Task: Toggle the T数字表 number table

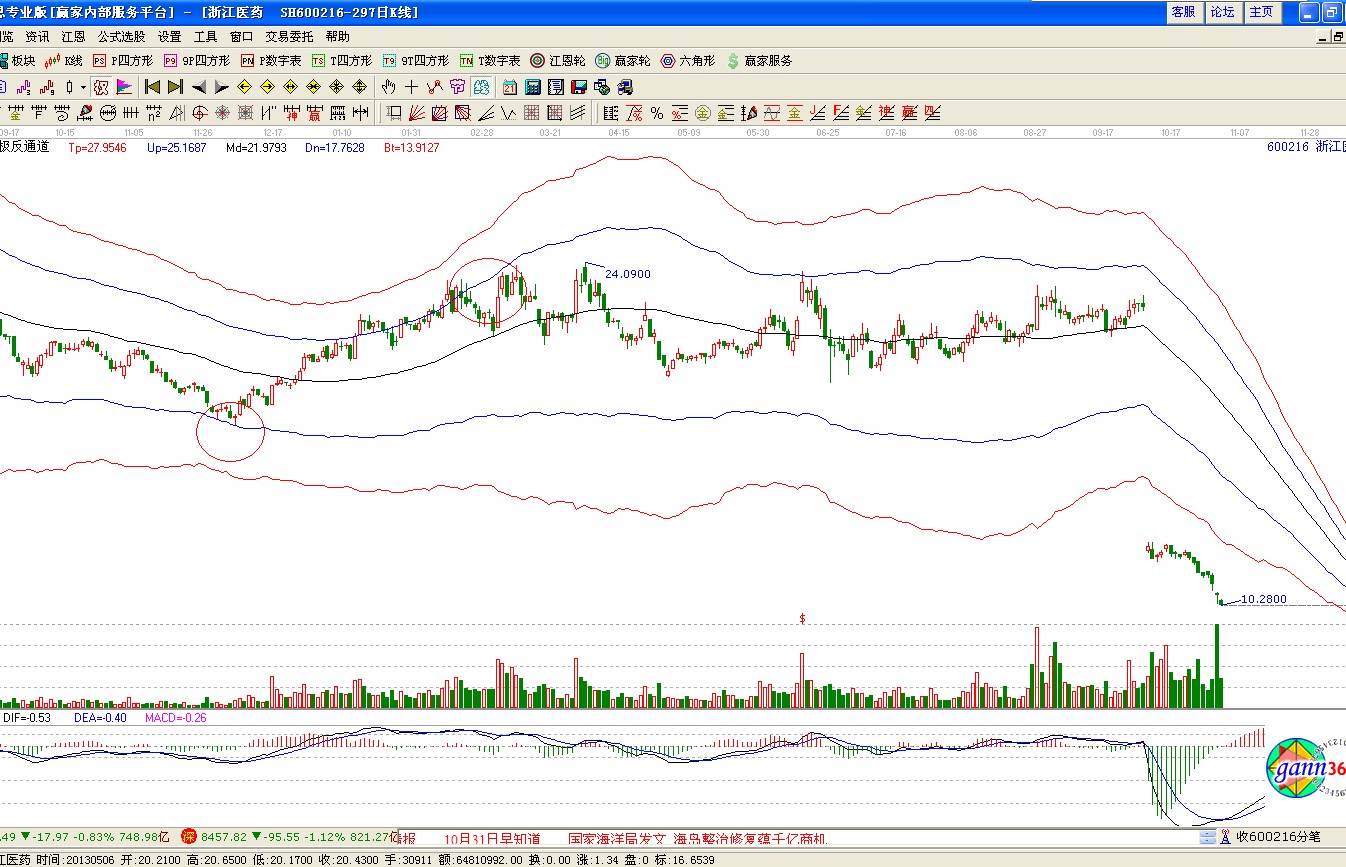Action: [x=491, y=61]
